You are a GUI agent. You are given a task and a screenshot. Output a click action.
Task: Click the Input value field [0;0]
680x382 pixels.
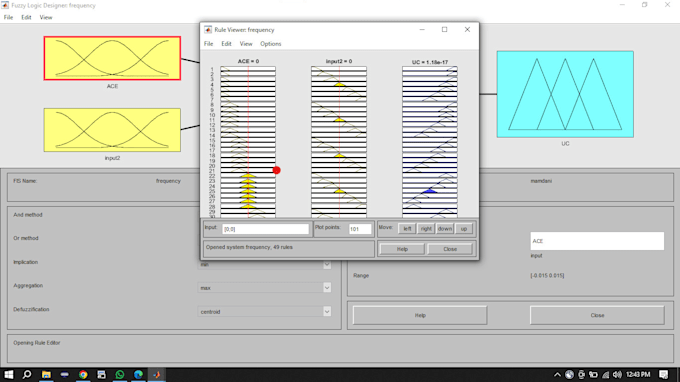(x=265, y=229)
